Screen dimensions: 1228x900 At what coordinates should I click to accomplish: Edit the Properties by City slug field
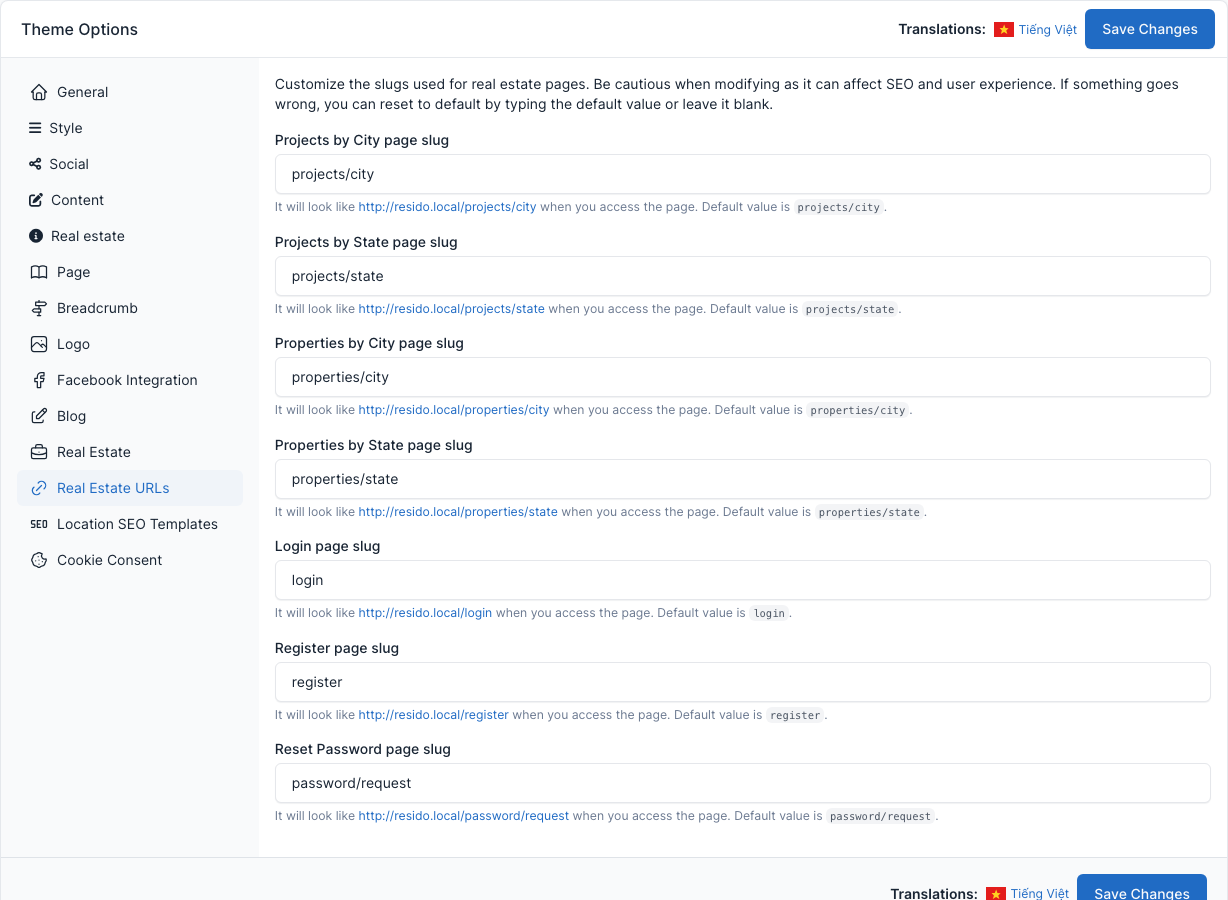(743, 377)
